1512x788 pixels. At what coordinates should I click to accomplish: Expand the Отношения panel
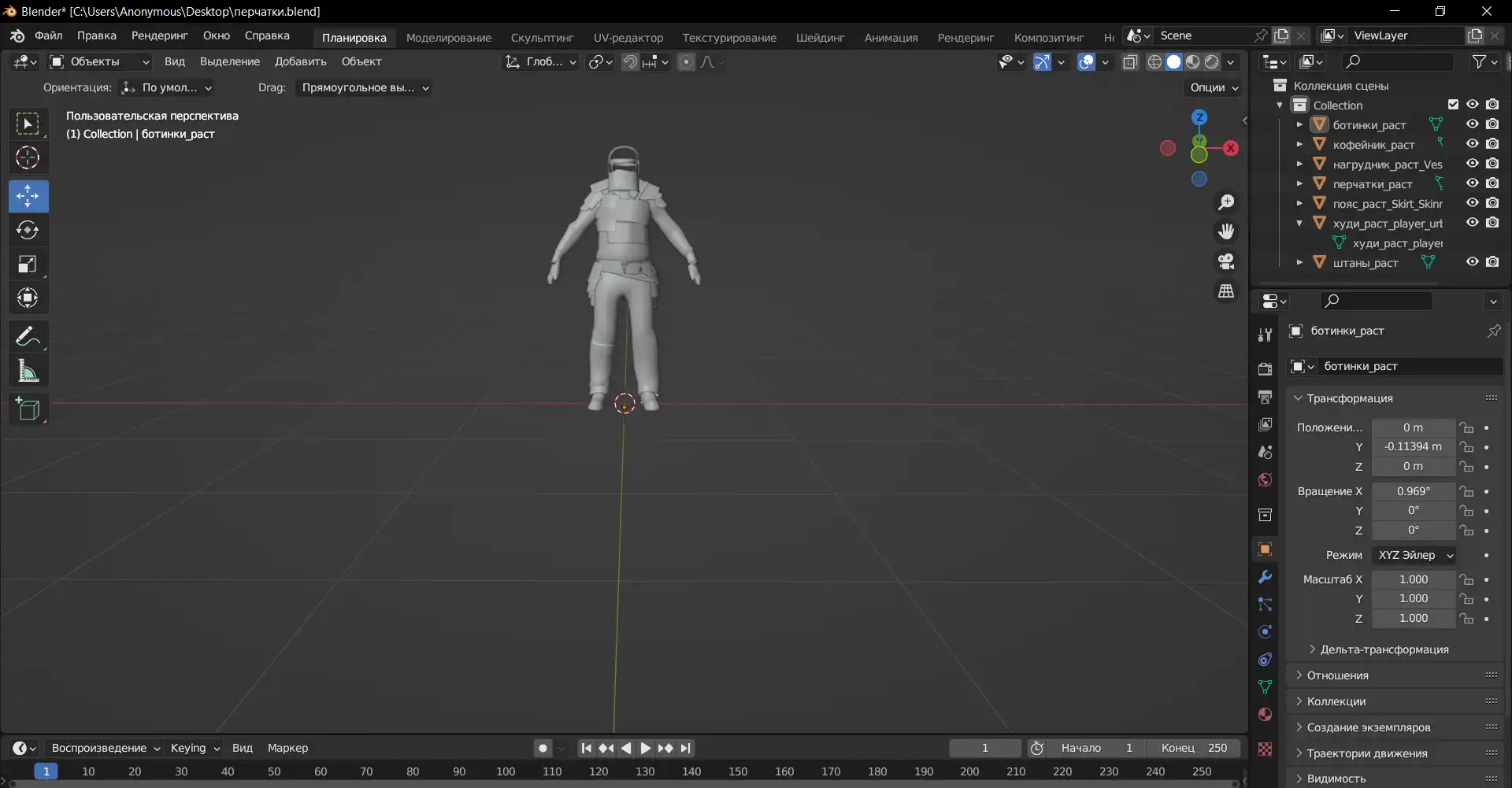tap(1337, 675)
